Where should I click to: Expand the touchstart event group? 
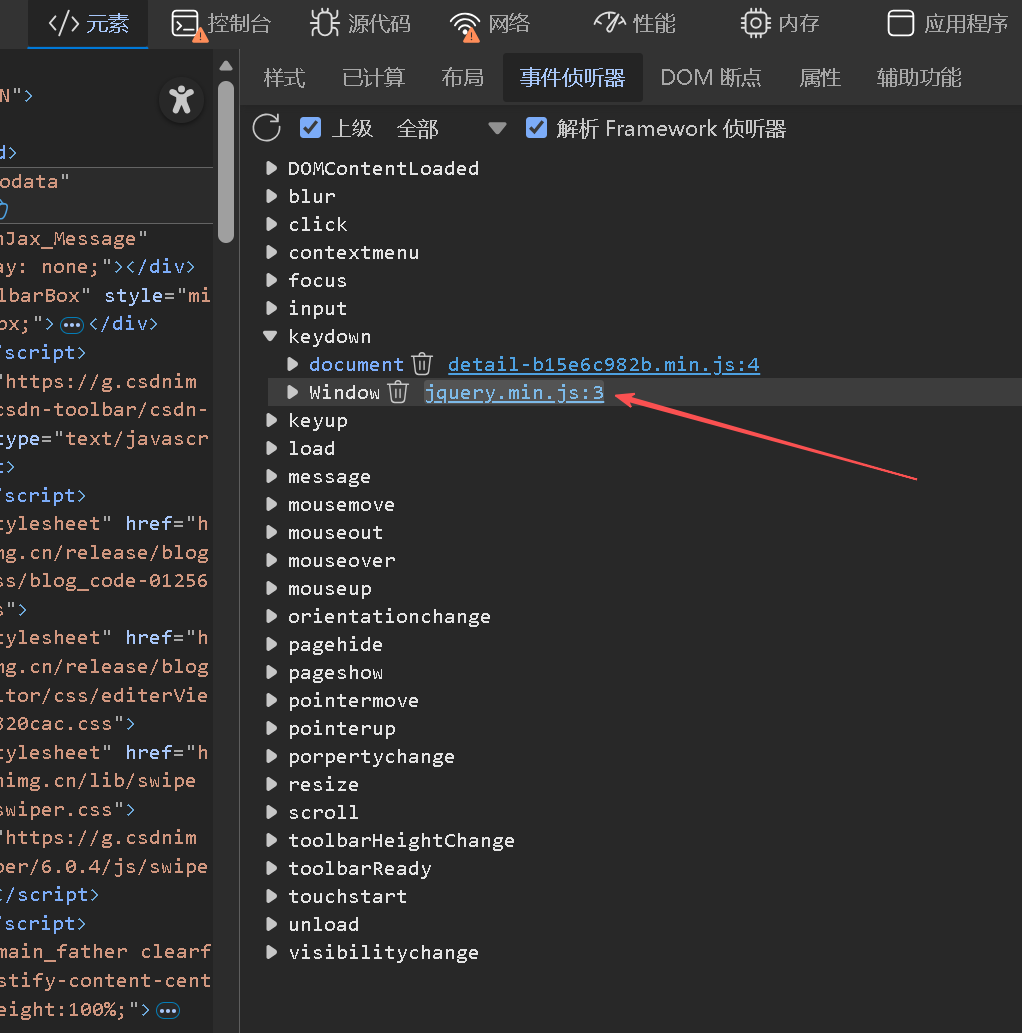271,896
